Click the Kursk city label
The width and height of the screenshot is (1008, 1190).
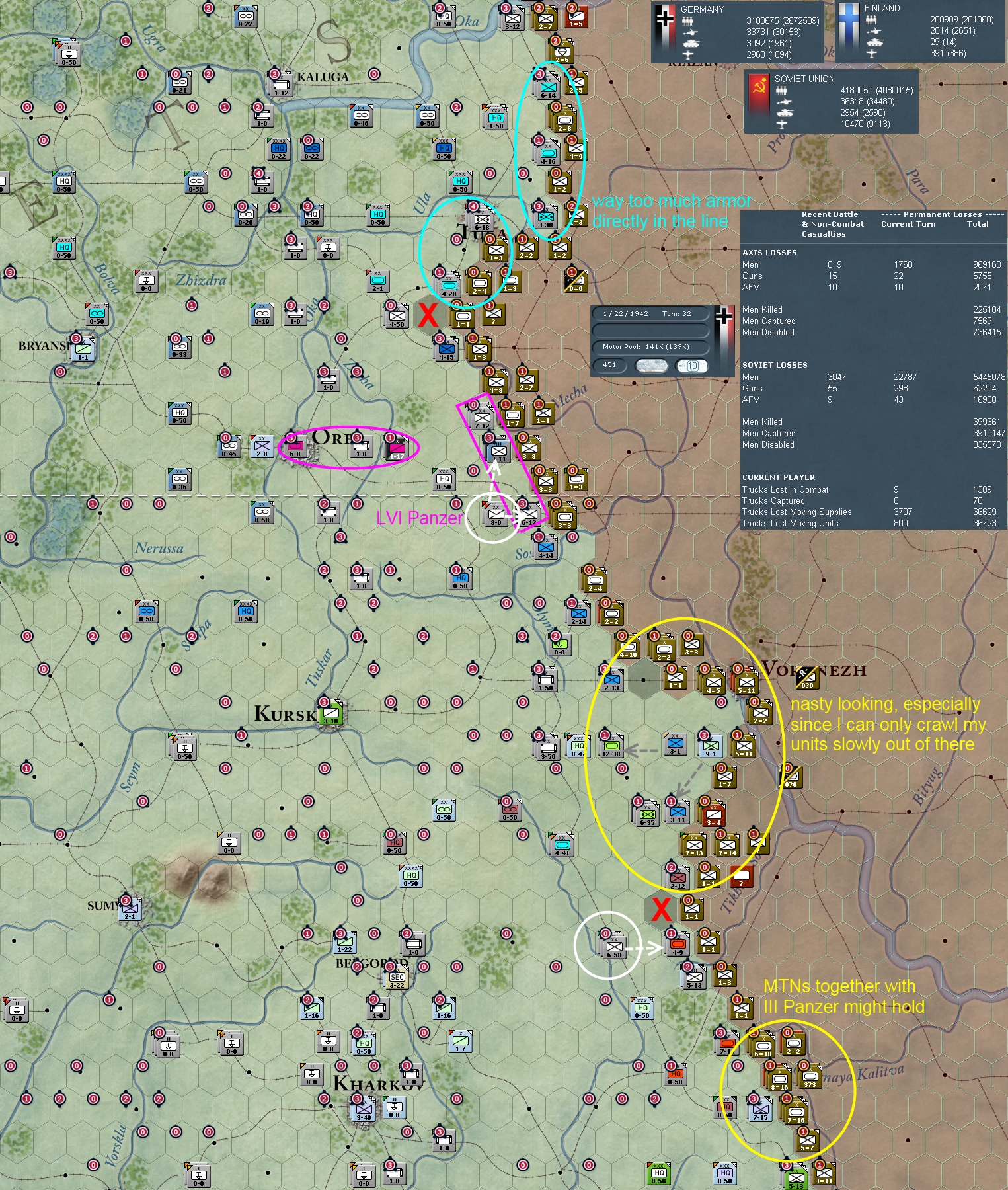pyautogui.click(x=286, y=714)
